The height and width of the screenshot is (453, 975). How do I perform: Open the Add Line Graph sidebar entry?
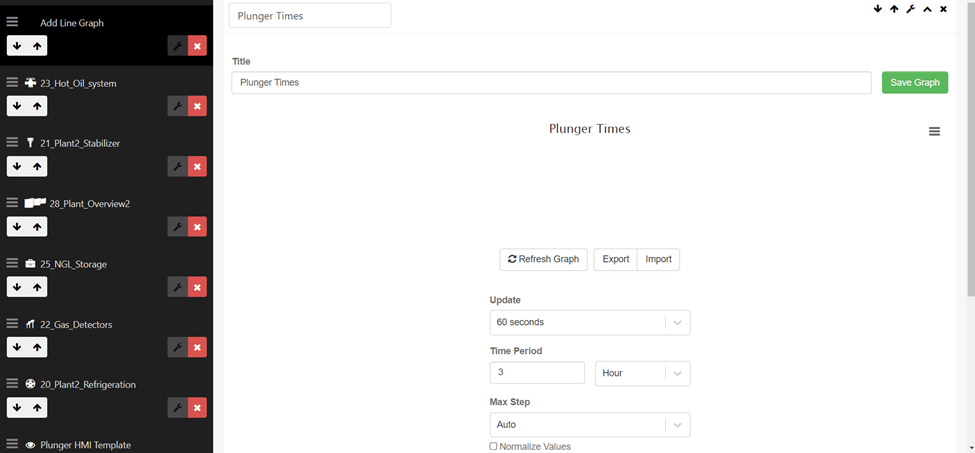pyautogui.click(x=72, y=23)
